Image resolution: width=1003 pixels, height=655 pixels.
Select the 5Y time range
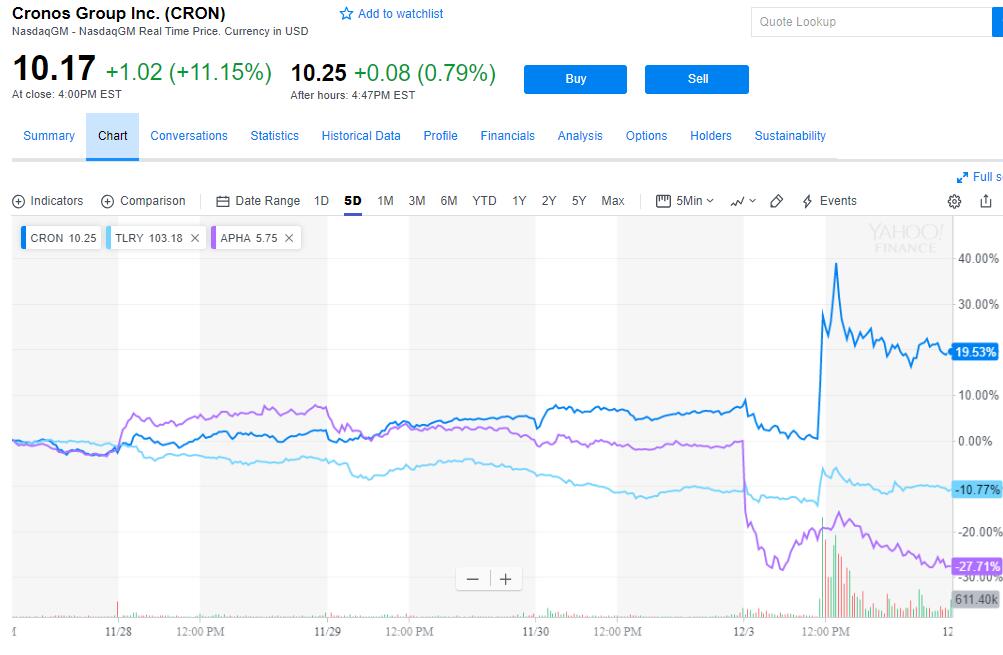tap(579, 201)
